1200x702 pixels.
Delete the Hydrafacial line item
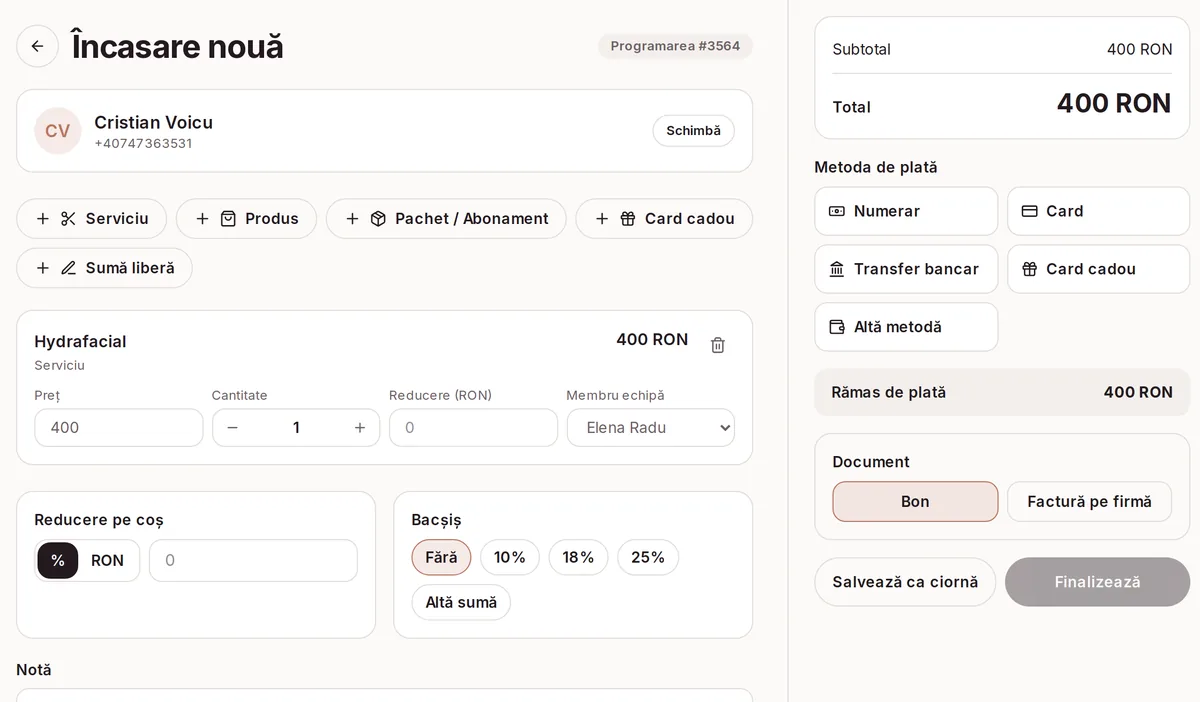point(718,345)
